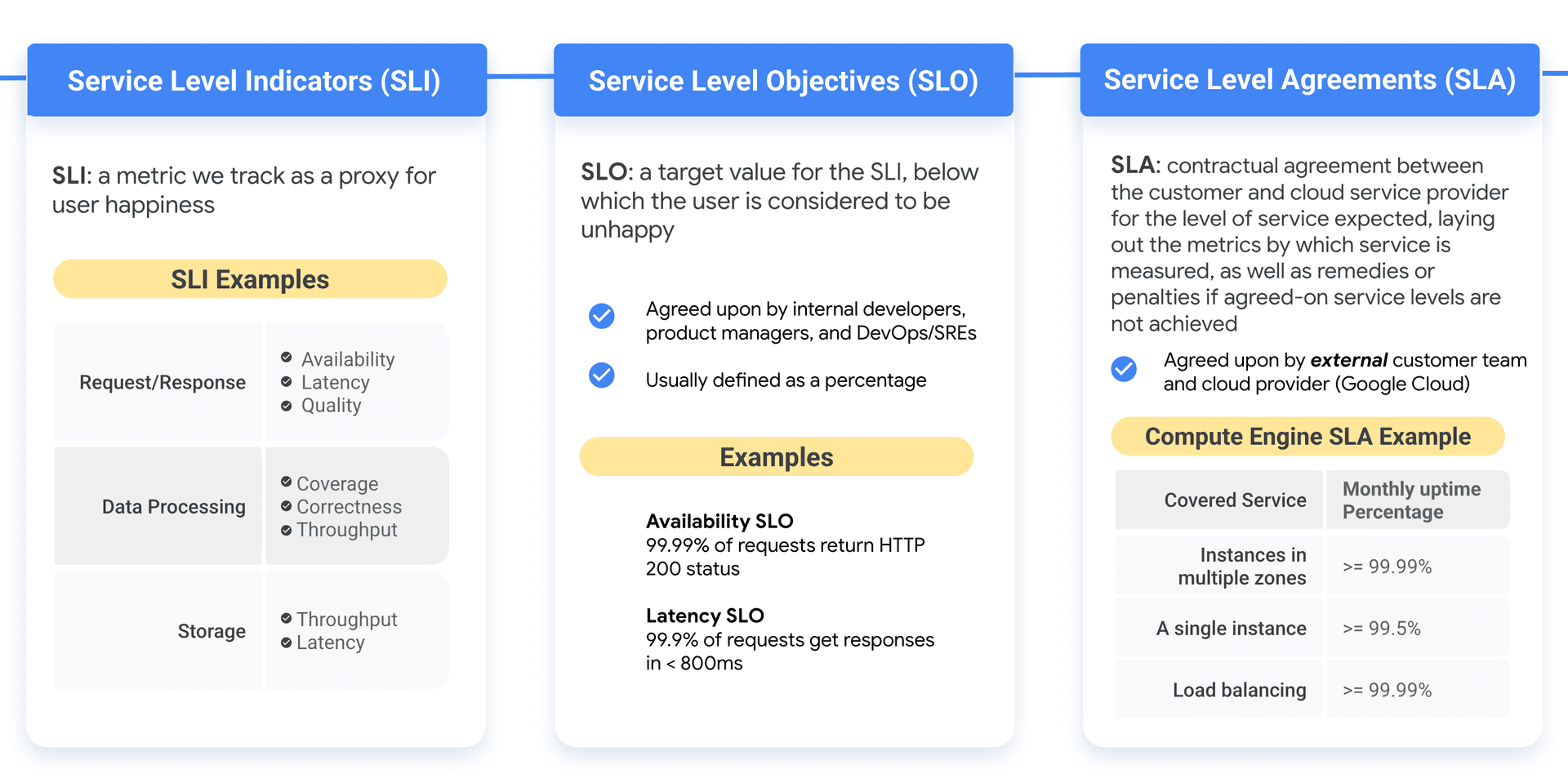Select the Service Level Objectives (SLO) header
1568x778 pixels.
pos(783,80)
